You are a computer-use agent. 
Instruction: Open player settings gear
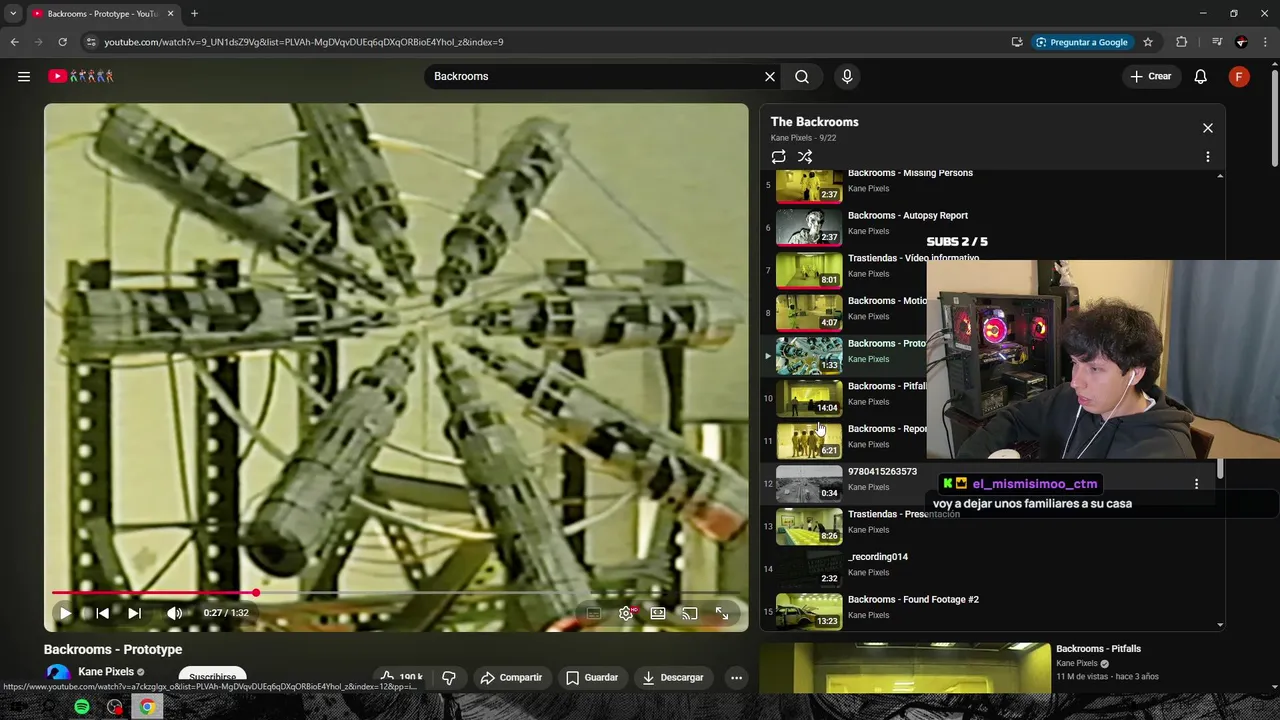[626, 613]
